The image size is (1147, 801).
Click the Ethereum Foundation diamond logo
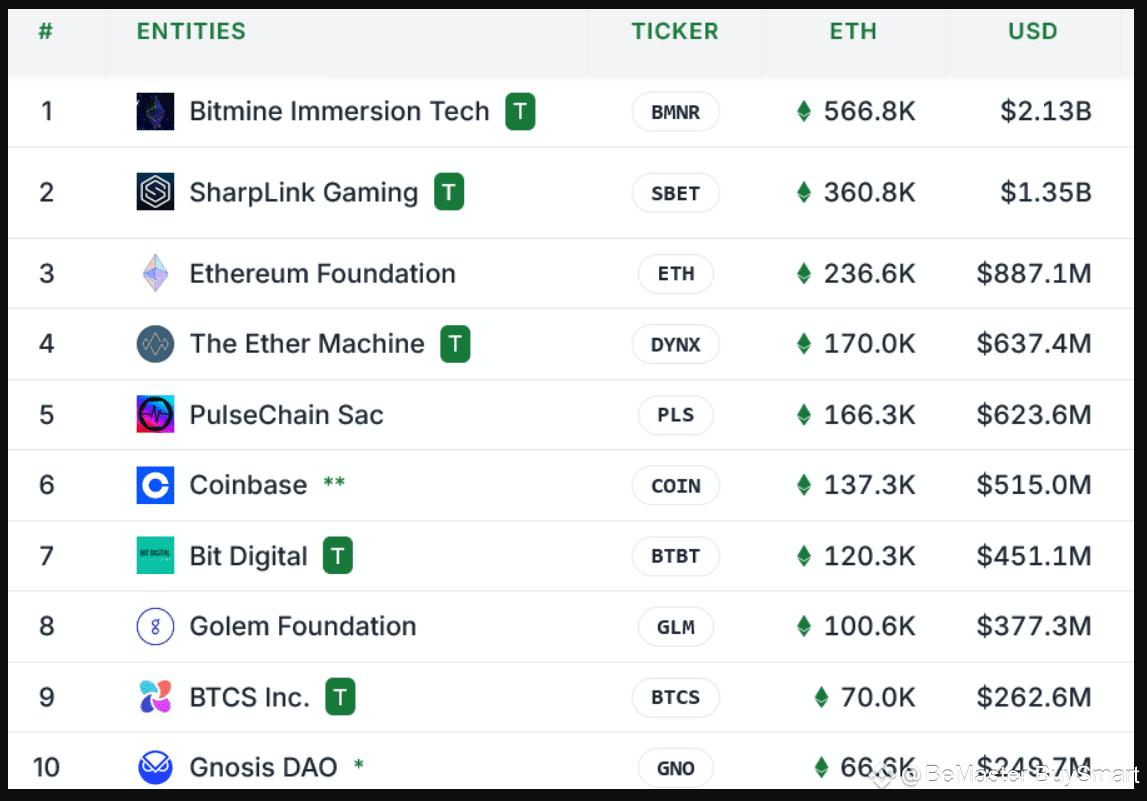point(155,273)
